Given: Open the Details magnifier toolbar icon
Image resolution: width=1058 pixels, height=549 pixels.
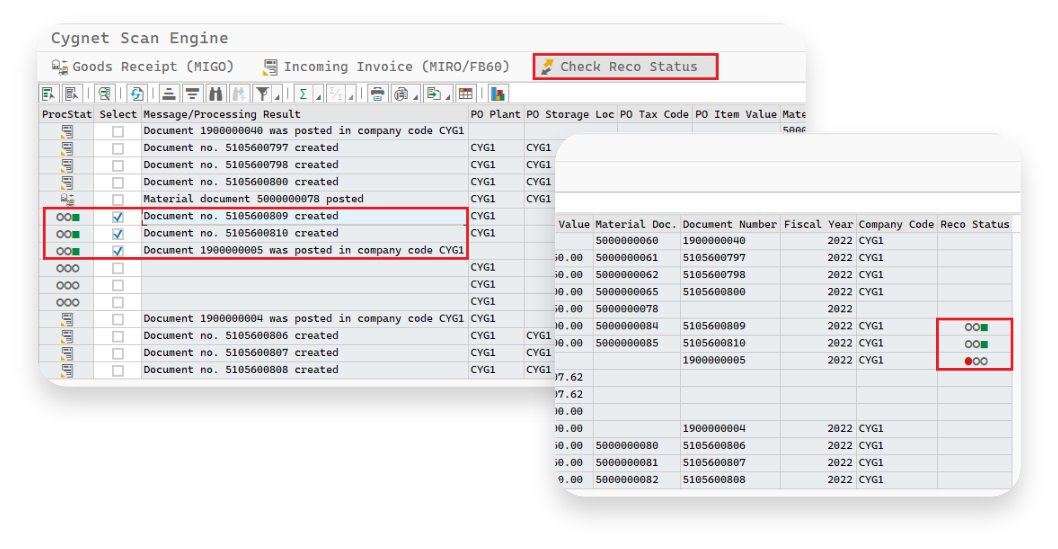Looking at the screenshot, I should coord(104,94).
